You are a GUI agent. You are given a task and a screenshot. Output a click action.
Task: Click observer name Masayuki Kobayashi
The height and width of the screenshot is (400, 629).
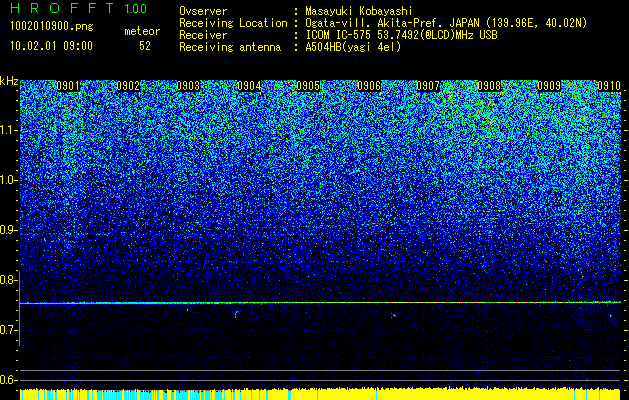[359, 12]
